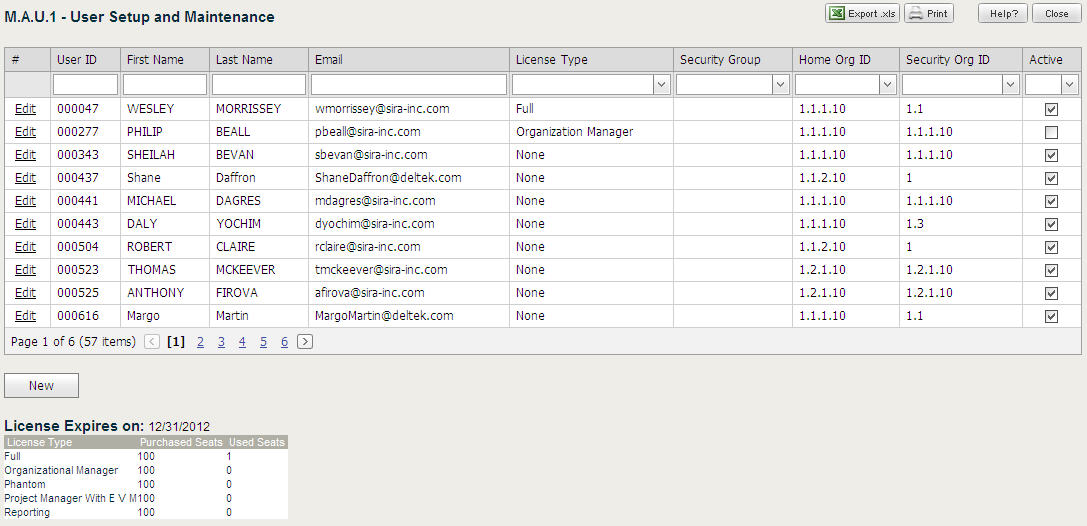This screenshot has width=1087, height=526.
Task: Go to page 6 of results
Action: click(x=284, y=342)
